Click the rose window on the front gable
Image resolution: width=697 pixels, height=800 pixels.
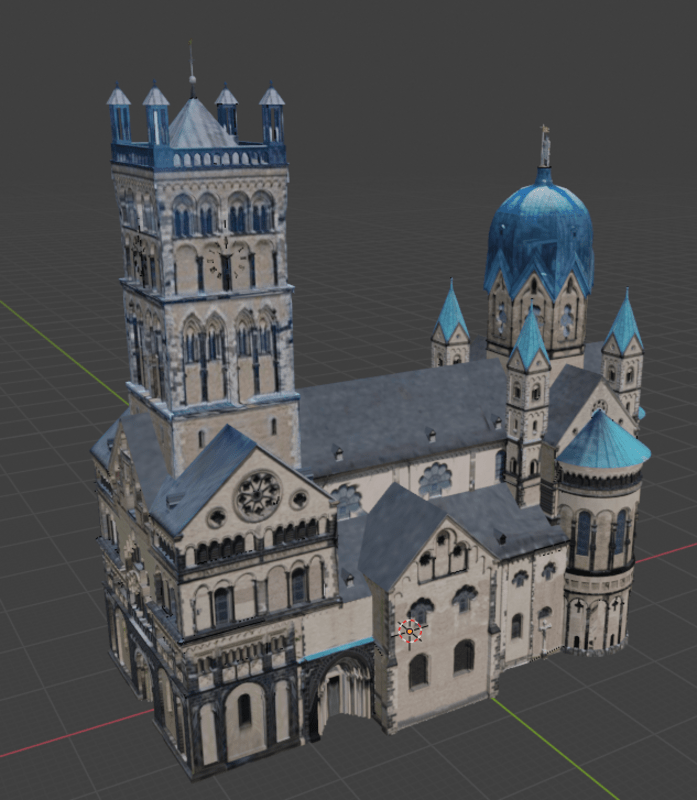(257, 495)
